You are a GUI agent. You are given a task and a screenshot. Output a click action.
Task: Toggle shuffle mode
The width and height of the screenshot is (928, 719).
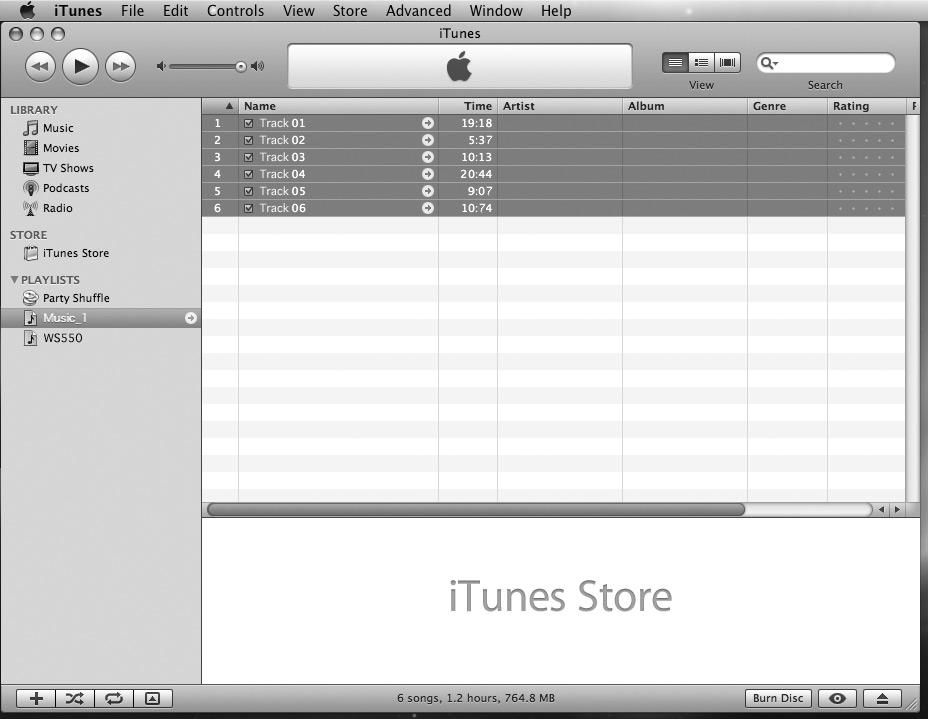pyautogui.click(x=75, y=699)
